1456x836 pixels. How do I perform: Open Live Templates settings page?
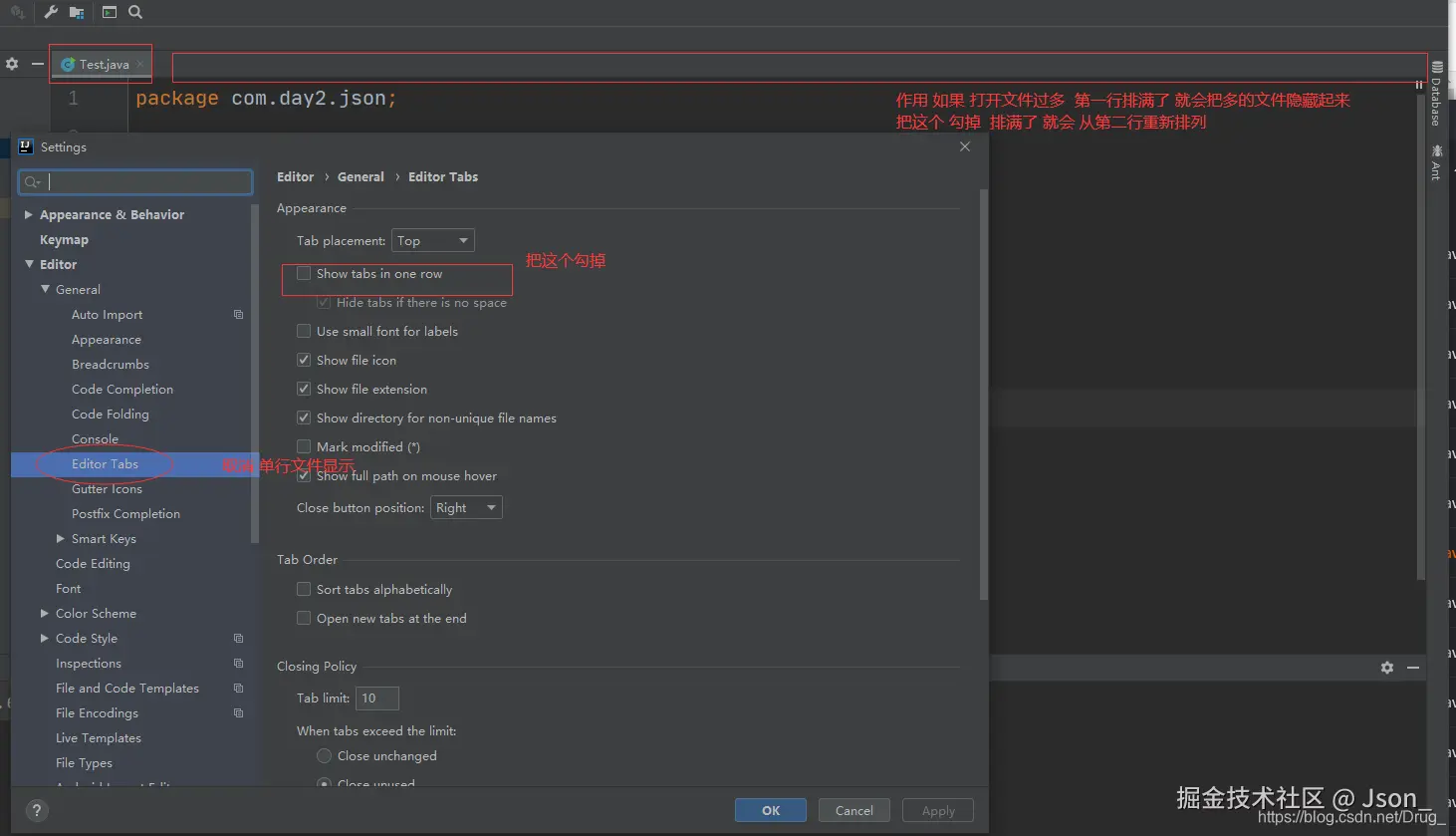[x=99, y=738]
